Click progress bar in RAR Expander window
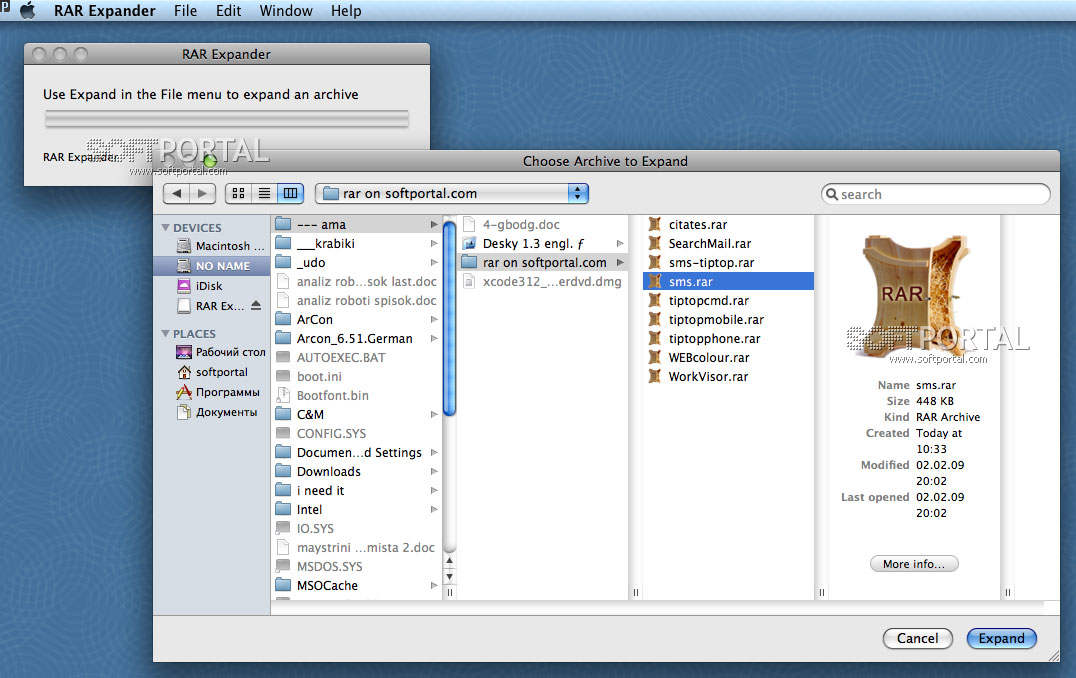Image resolution: width=1076 pixels, height=678 pixels. (x=227, y=119)
